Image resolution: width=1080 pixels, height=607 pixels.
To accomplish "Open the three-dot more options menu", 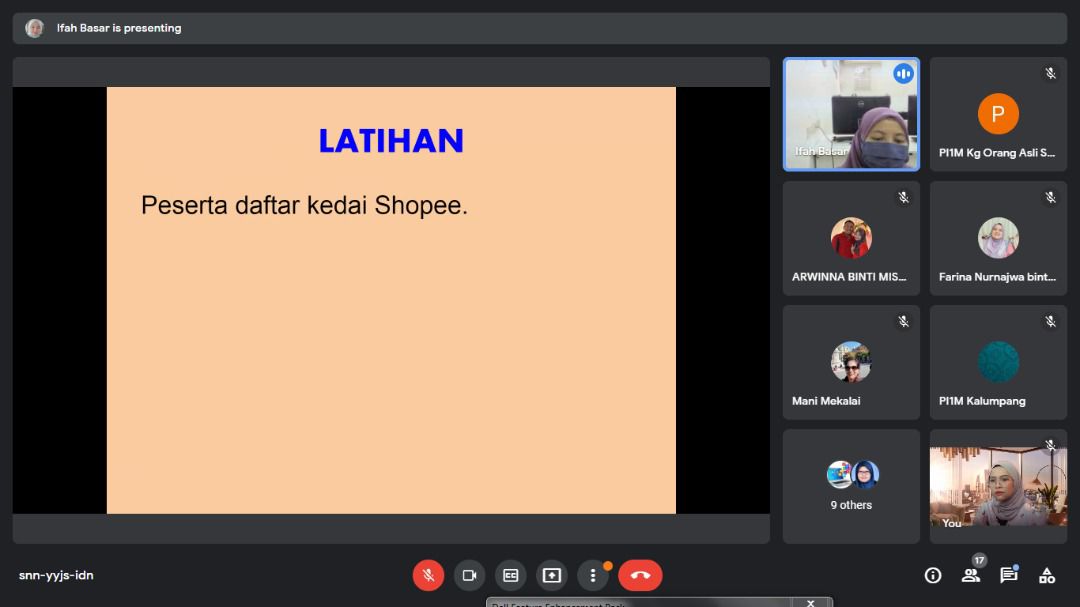I will pos(593,575).
